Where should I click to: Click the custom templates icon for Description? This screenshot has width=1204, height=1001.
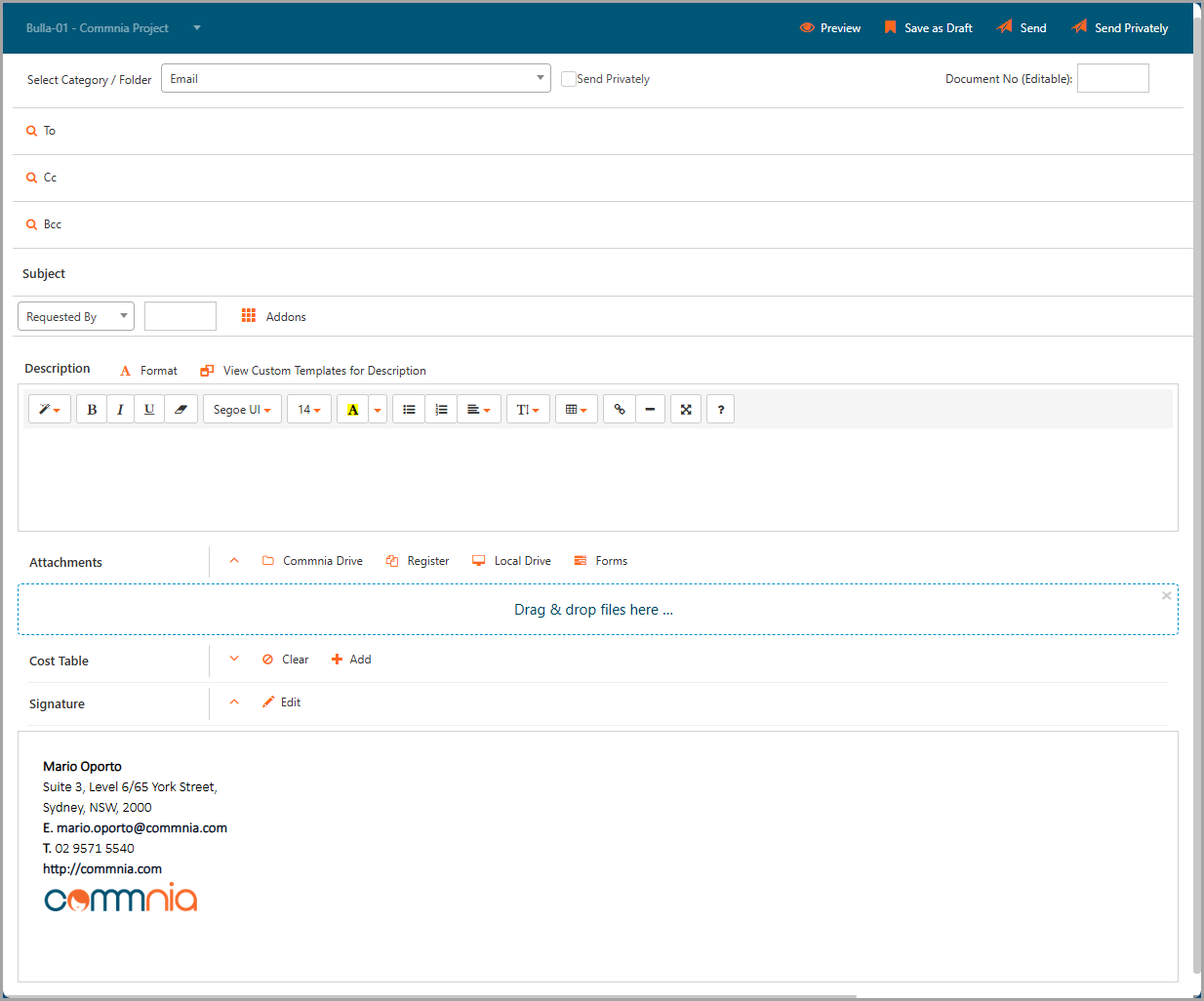207,371
